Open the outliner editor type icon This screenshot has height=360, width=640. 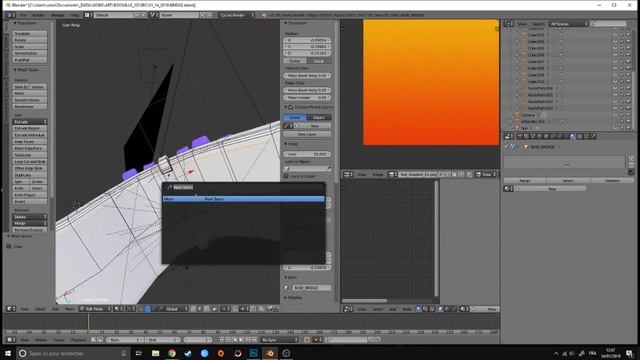coord(508,24)
